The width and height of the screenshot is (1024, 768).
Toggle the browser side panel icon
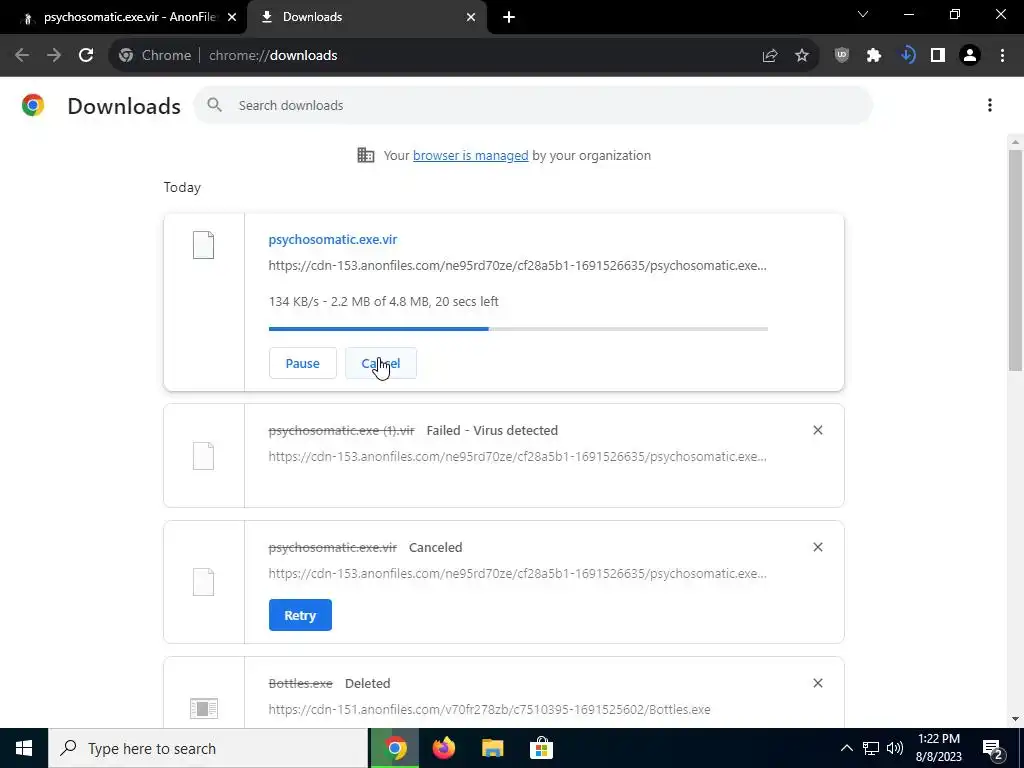click(938, 56)
